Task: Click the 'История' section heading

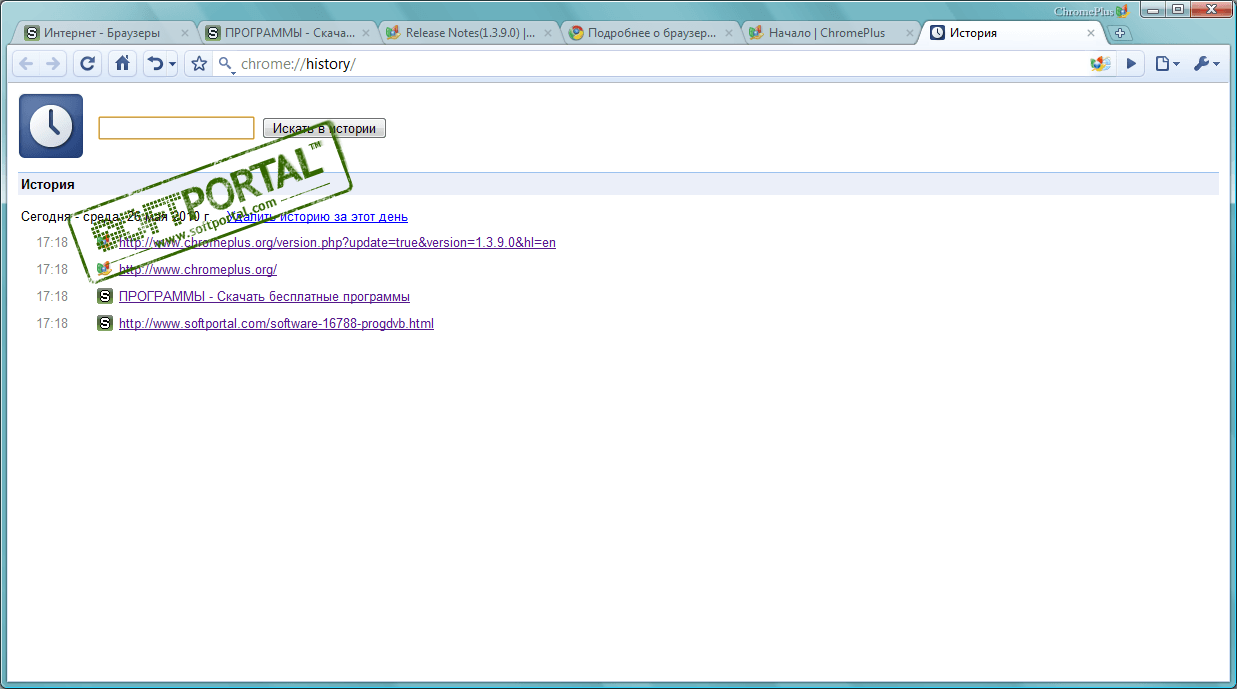Action: pos(48,184)
